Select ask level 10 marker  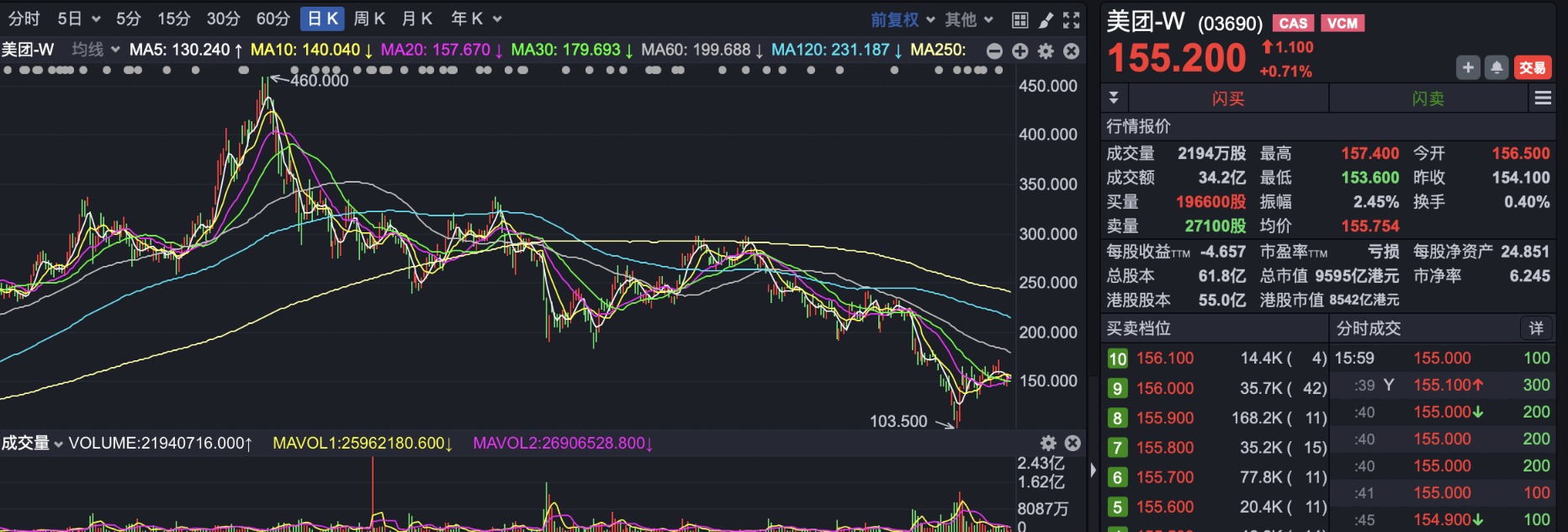tap(1117, 359)
